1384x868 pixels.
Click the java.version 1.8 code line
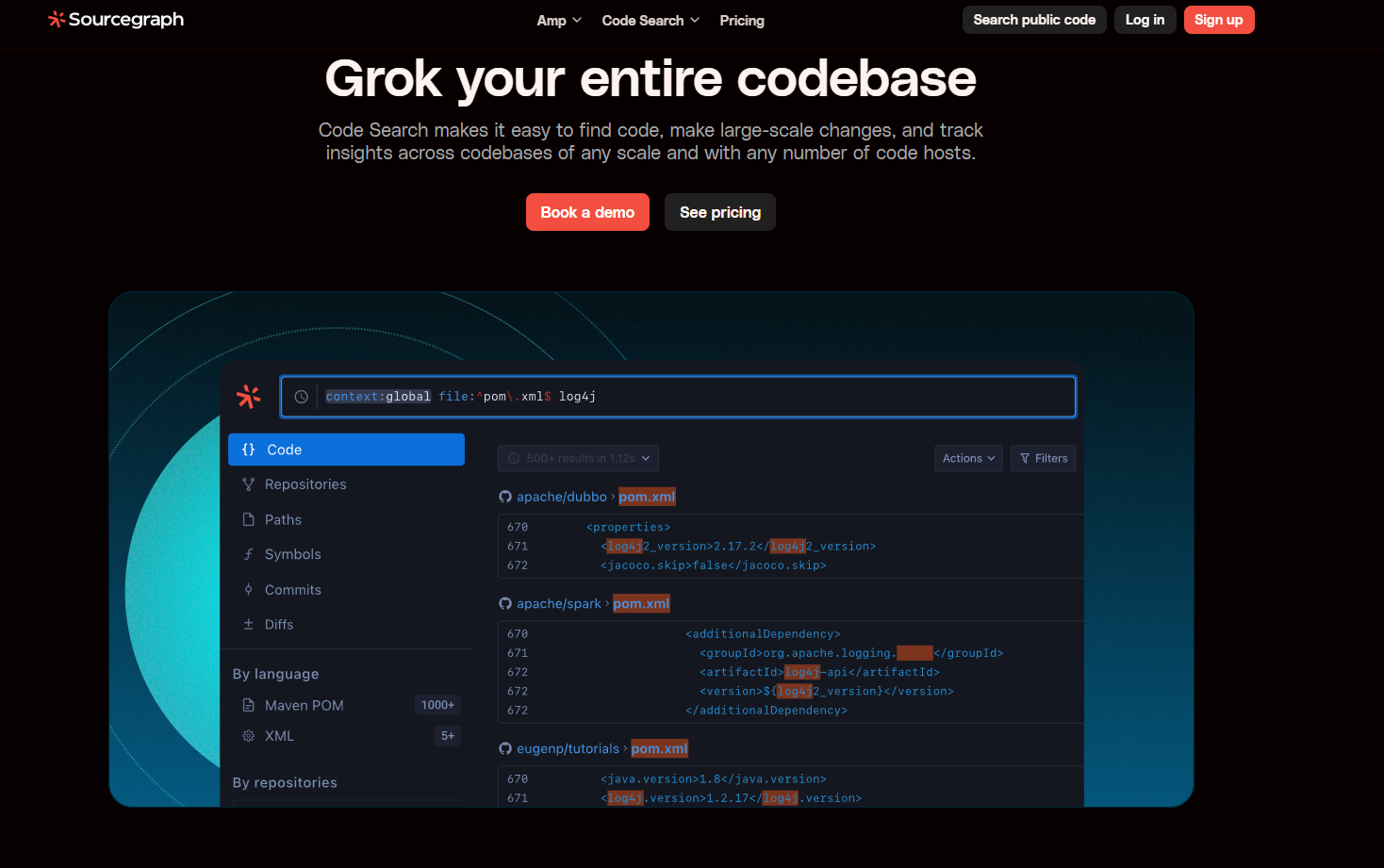click(713, 779)
